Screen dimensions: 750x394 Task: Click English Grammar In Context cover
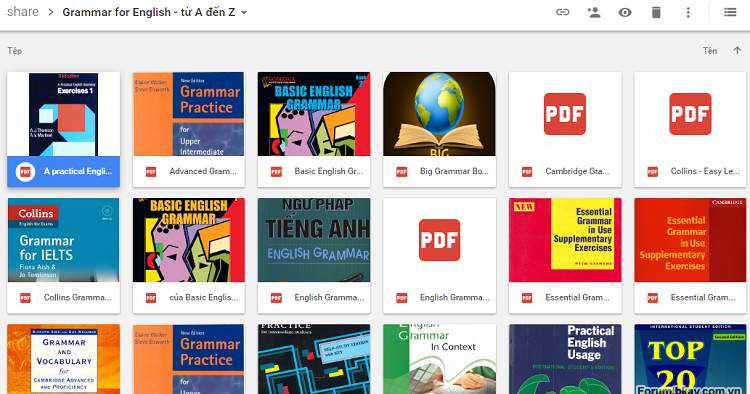(x=439, y=359)
